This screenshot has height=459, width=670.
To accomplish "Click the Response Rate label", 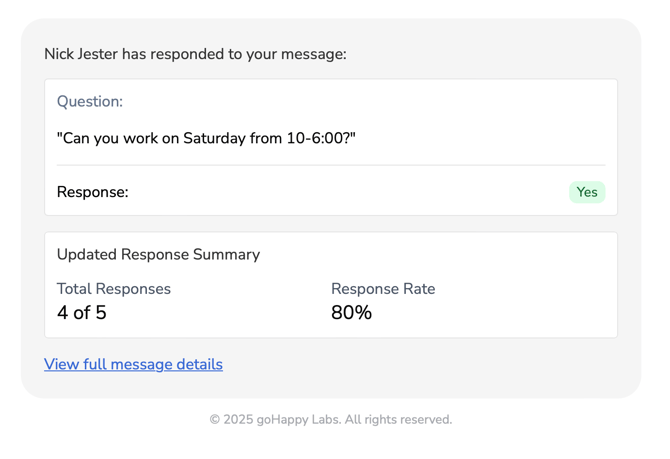I will coord(383,289).
